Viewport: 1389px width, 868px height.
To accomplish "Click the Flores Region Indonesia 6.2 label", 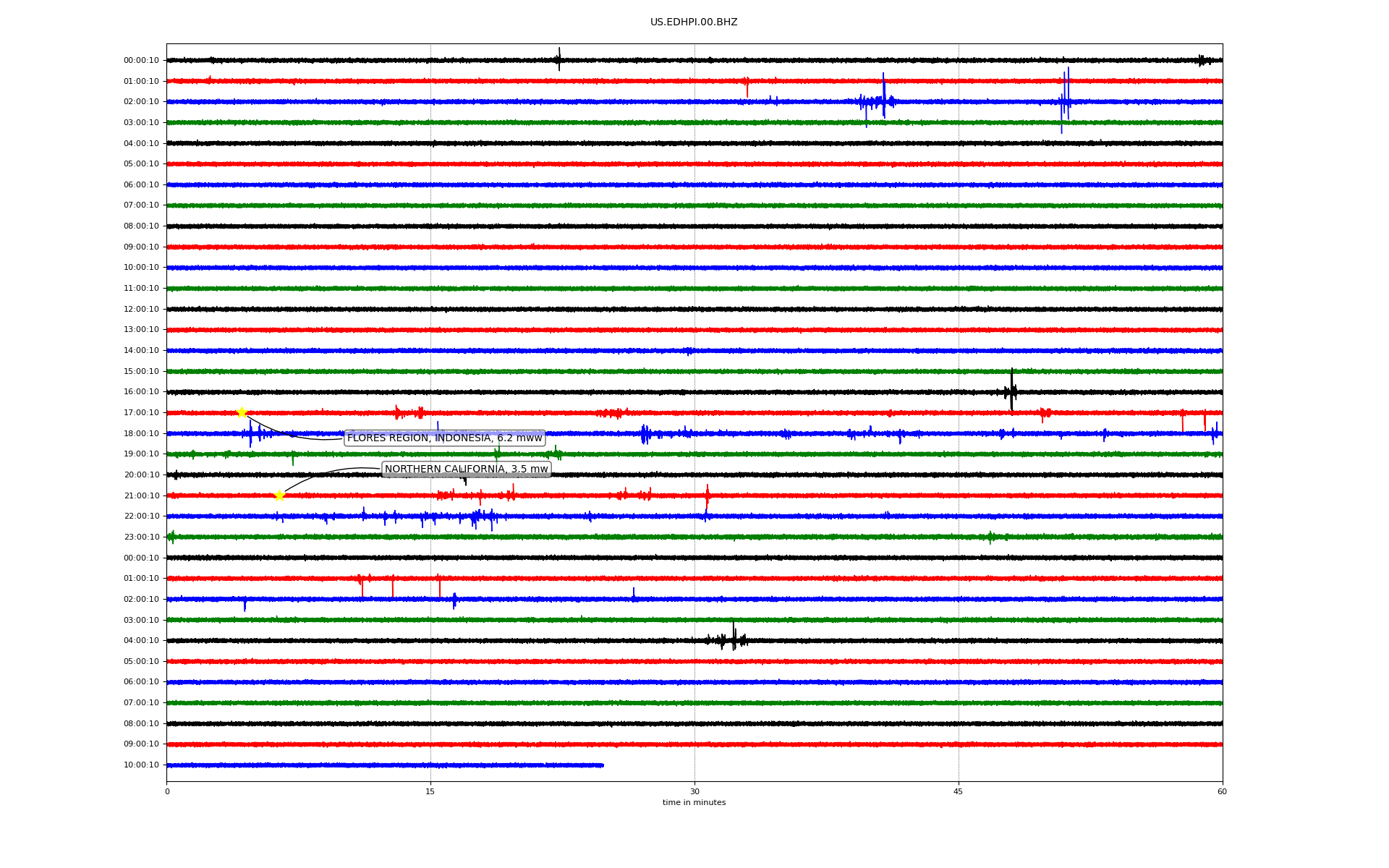I will 444,438.
